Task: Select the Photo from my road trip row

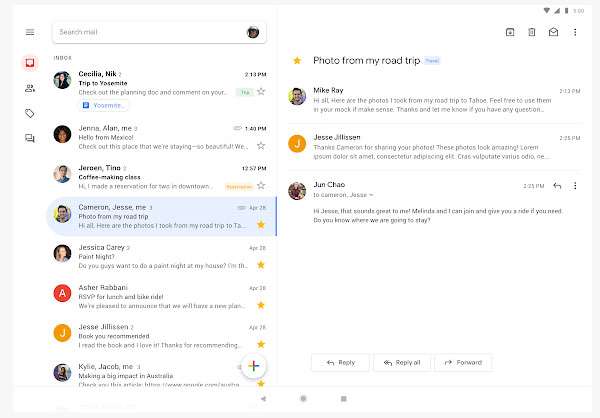Action: (x=161, y=217)
